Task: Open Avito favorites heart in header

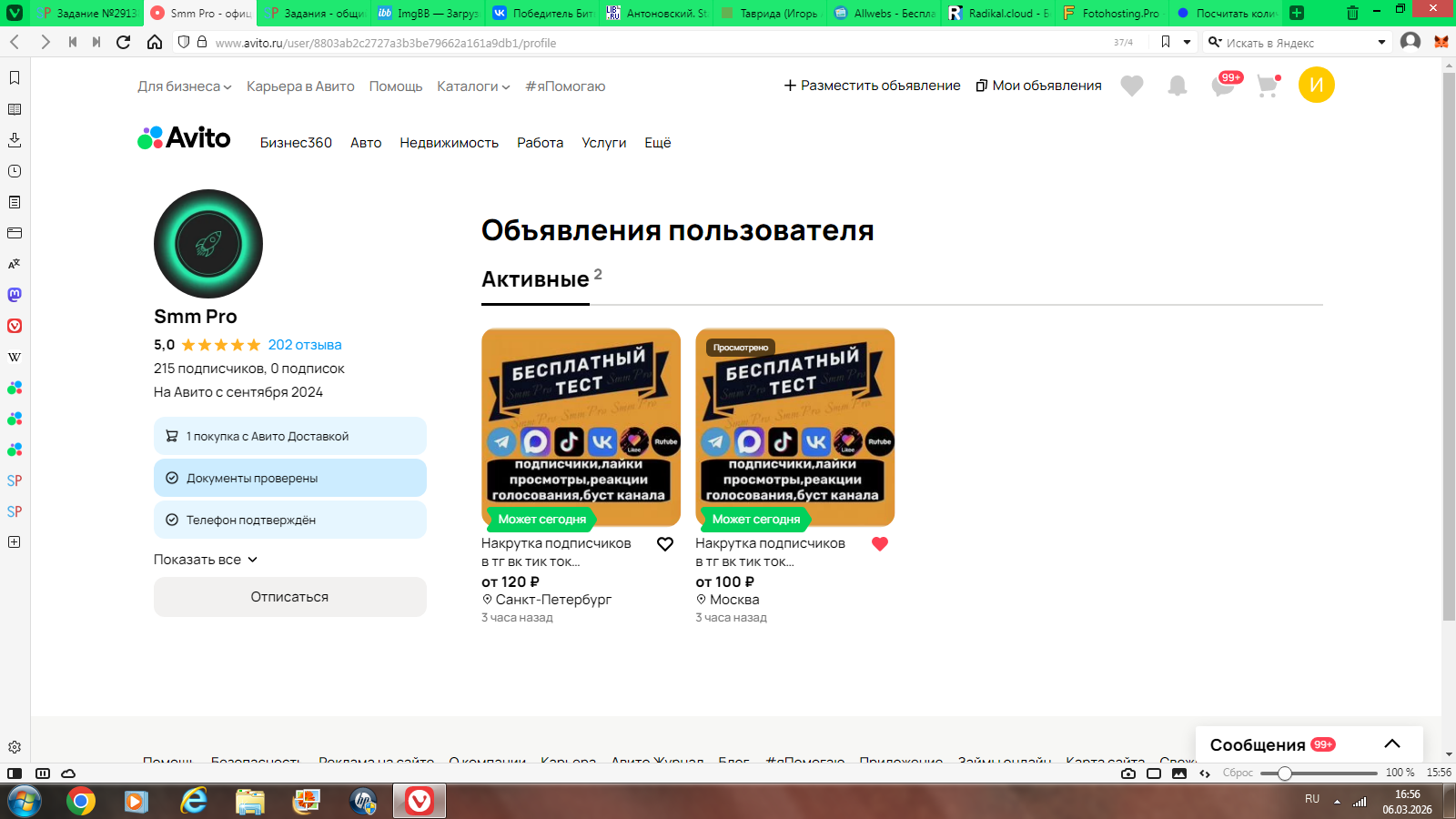Action: (1132, 86)
